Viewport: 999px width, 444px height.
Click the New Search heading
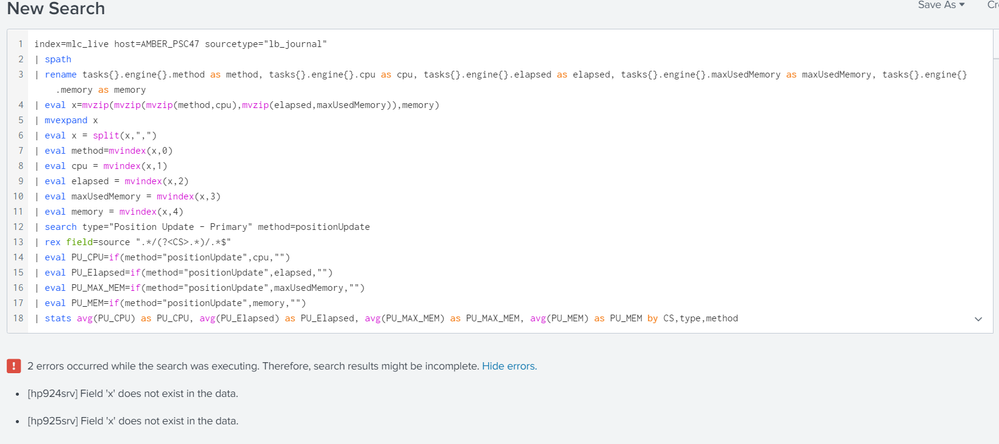(56, 9)
